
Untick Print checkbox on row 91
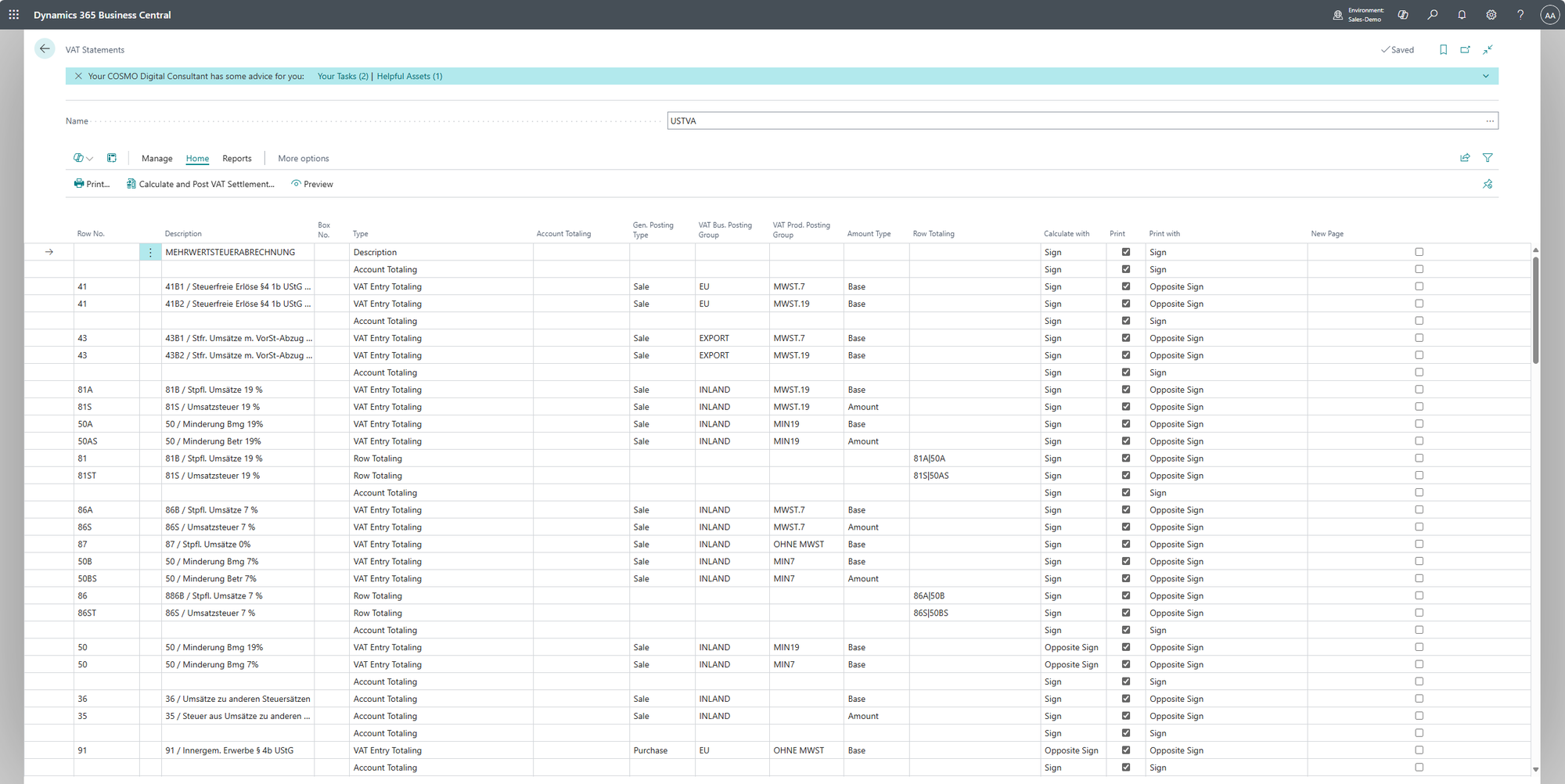coord(1126,750)
